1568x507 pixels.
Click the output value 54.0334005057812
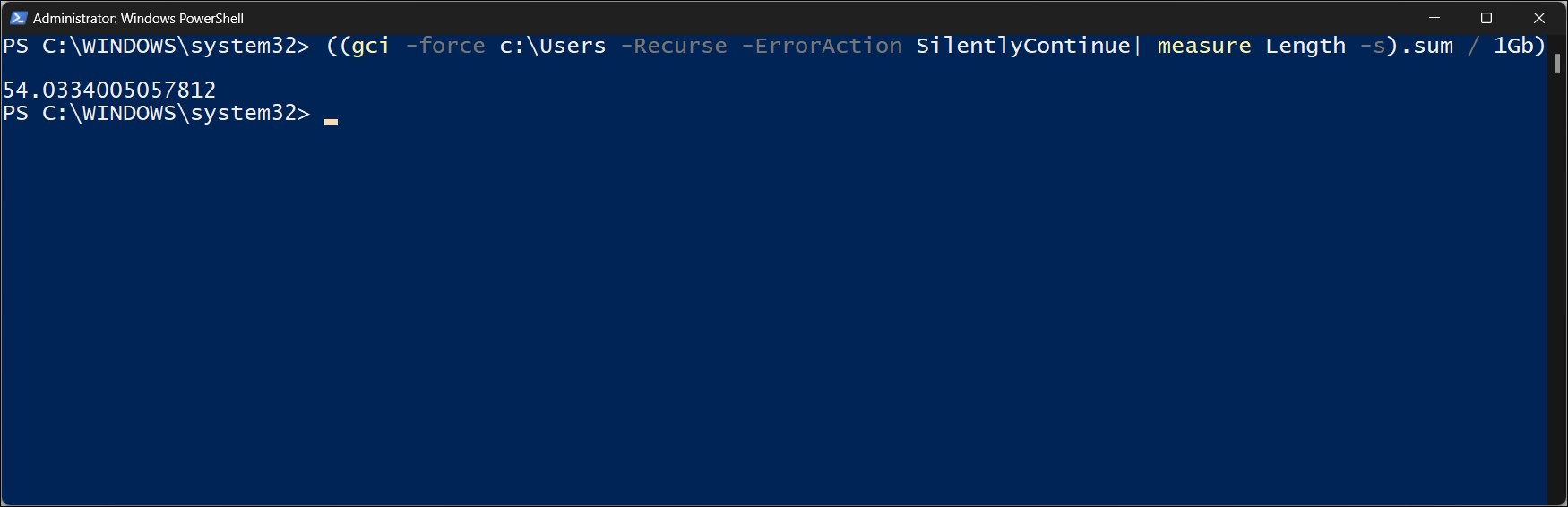coord(109,90)
